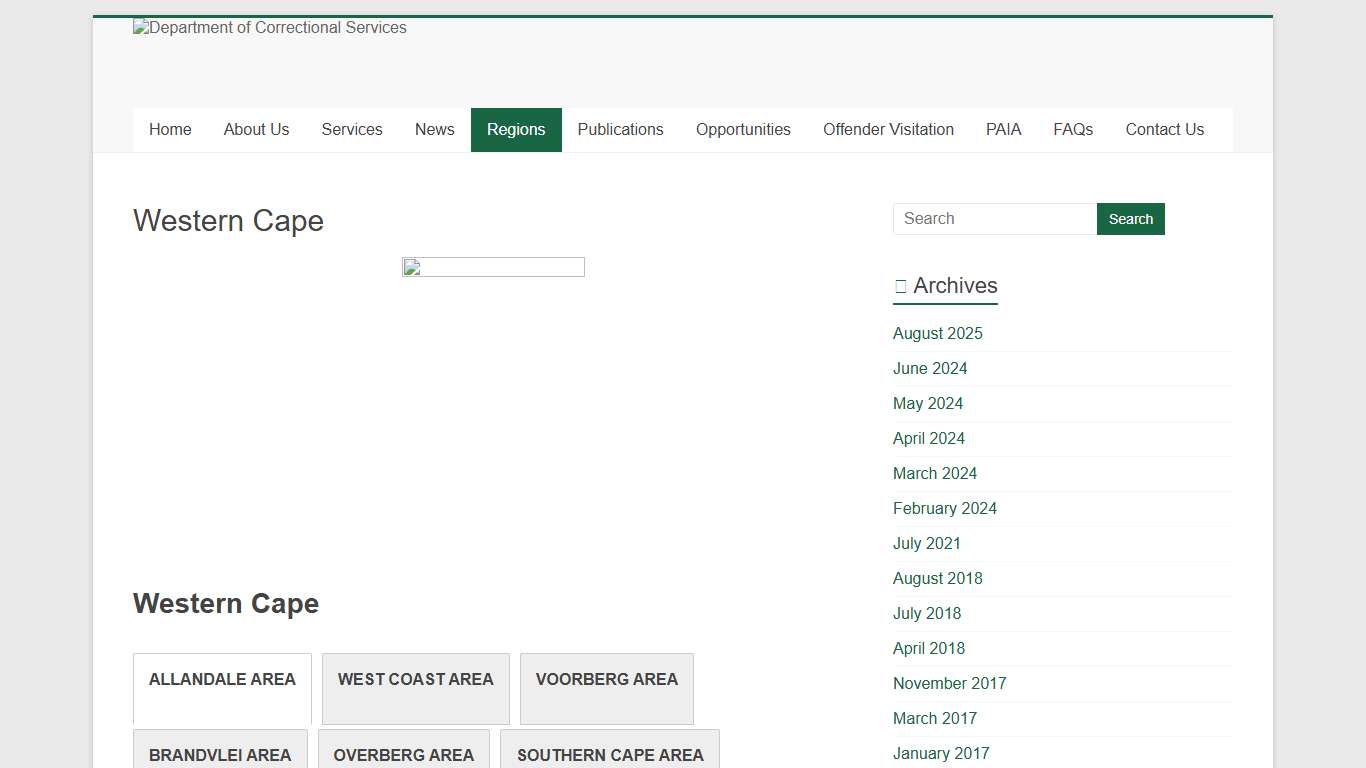Open the PAIA page
1366x768 pixels.
click(x=1003, y=130)
